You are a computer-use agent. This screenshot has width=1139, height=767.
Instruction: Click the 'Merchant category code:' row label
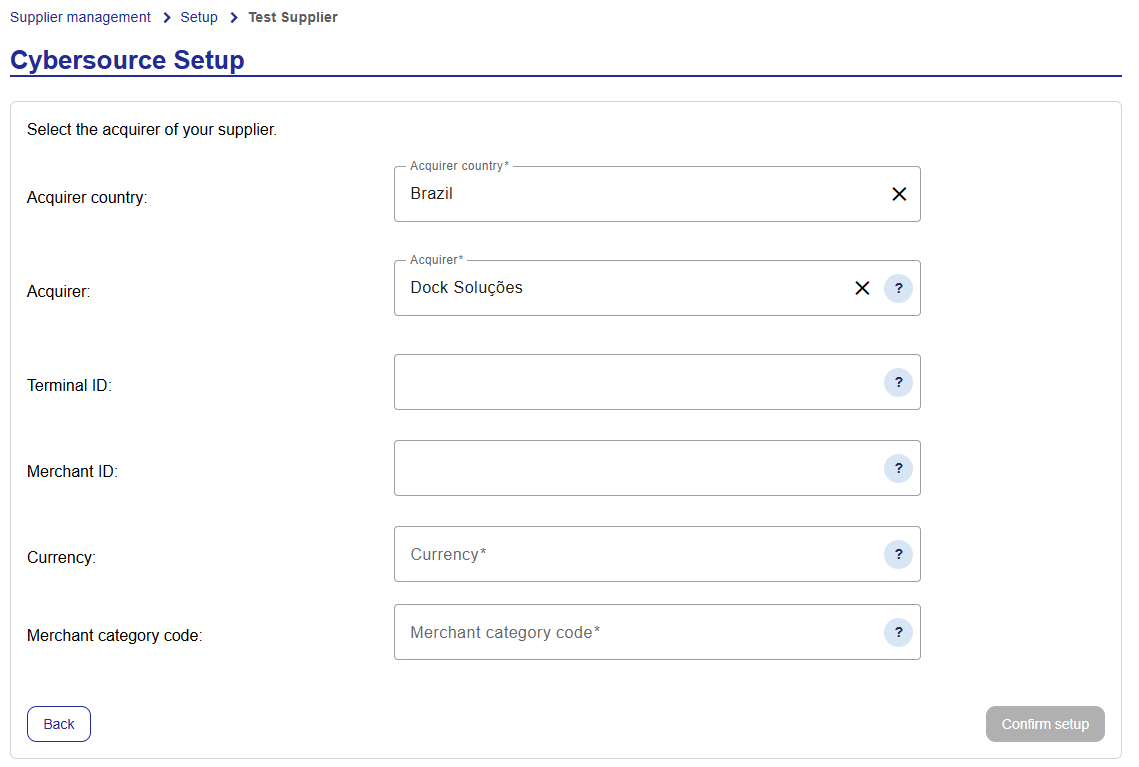pyautogui.click(x=115, y=636)
